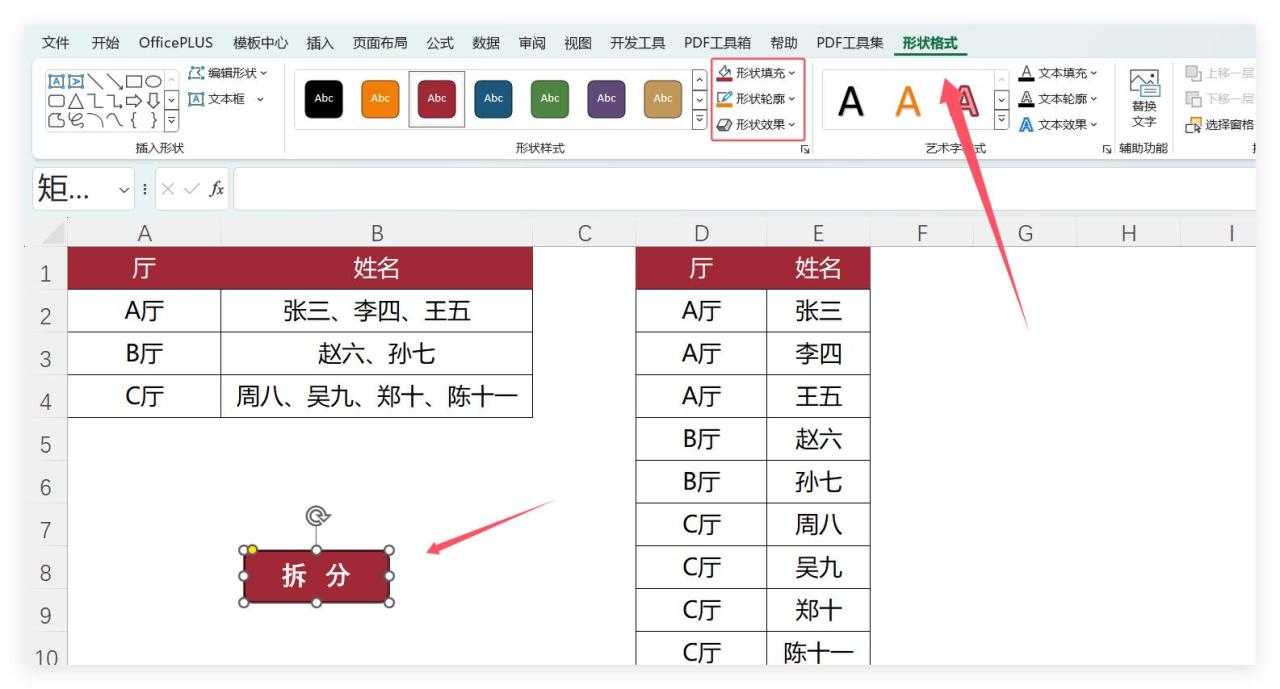Choose the rectangle shape in gallery
Screen dimensions: 1280x689
click(134, 81)
